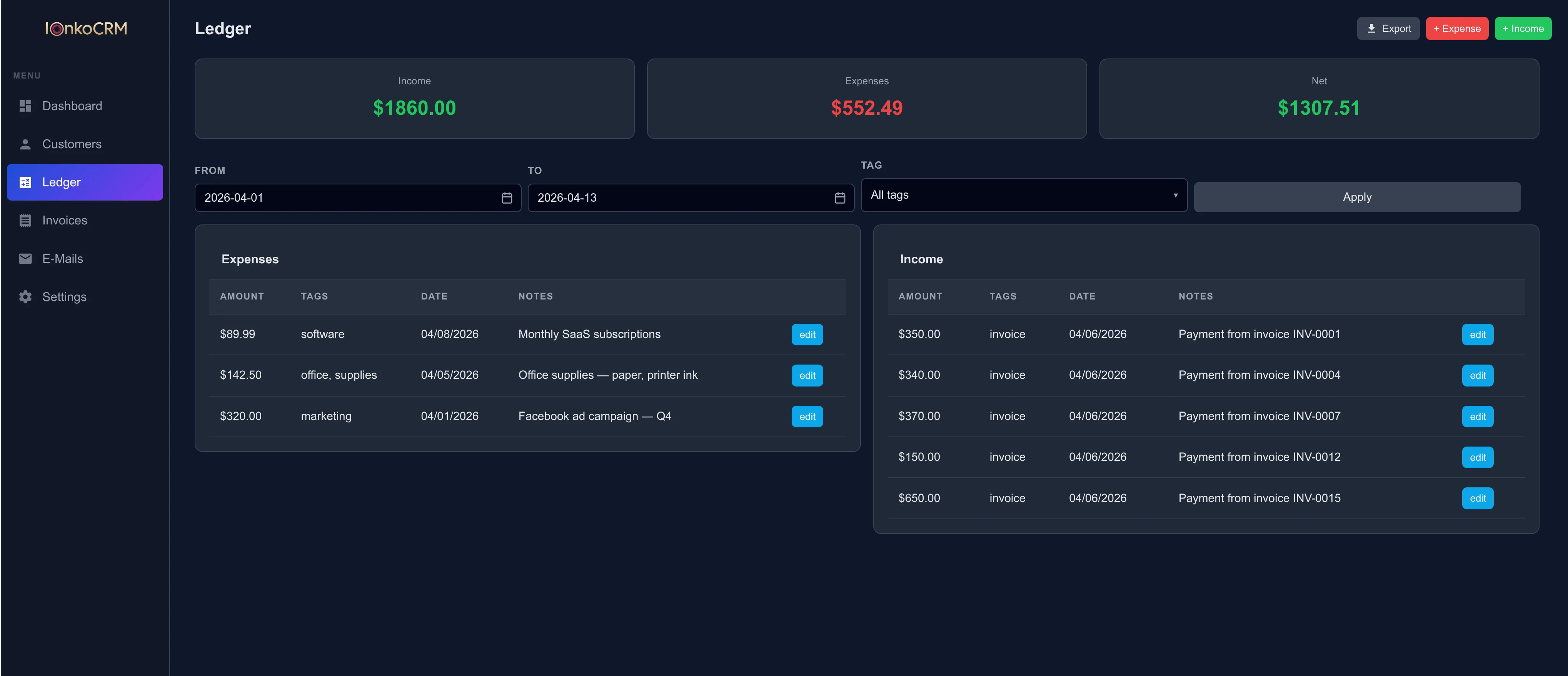The image size is (1568, 676).
Task: Navigate to E-Mails section
Action: coord(85,259)
